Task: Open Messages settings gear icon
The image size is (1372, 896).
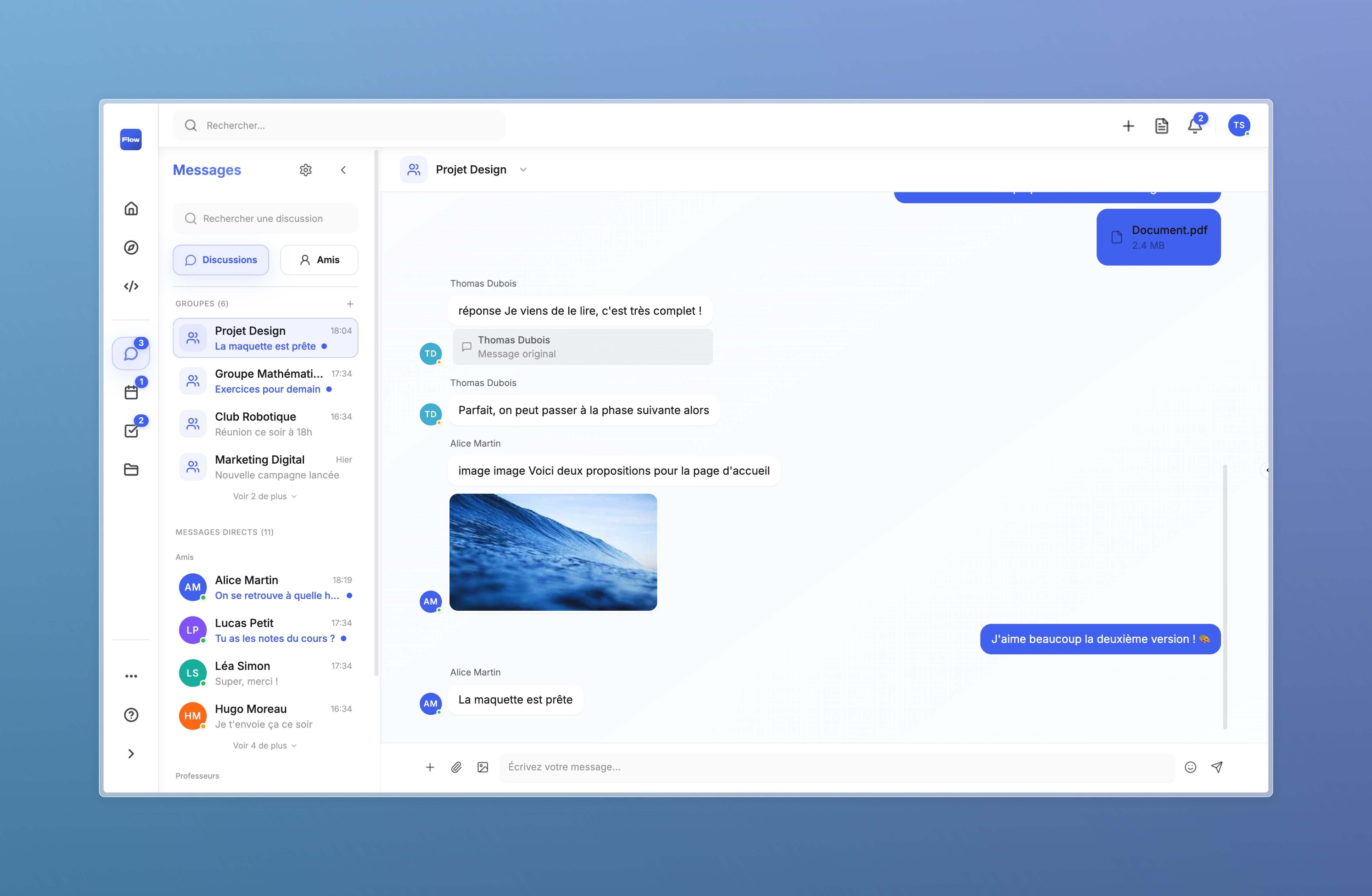Action: click(x=306, y=170)
